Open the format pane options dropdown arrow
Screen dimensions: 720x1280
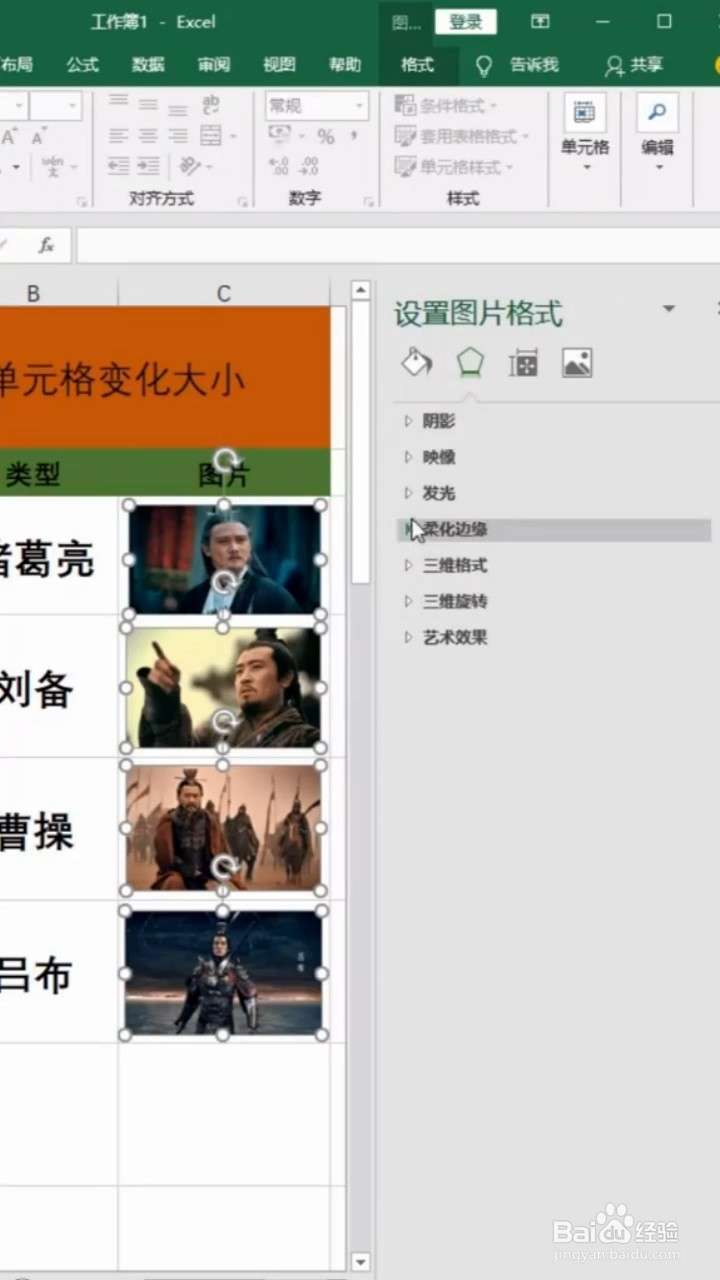point(669,309)
